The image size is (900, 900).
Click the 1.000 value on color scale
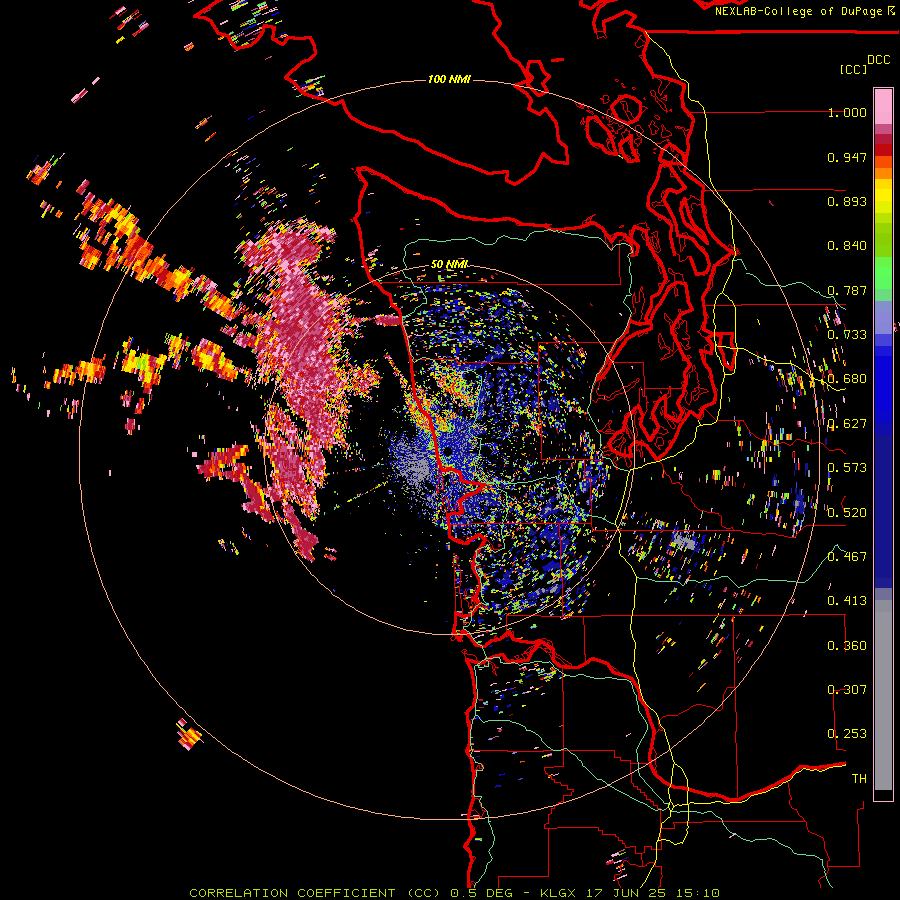(x=847, y=112)
